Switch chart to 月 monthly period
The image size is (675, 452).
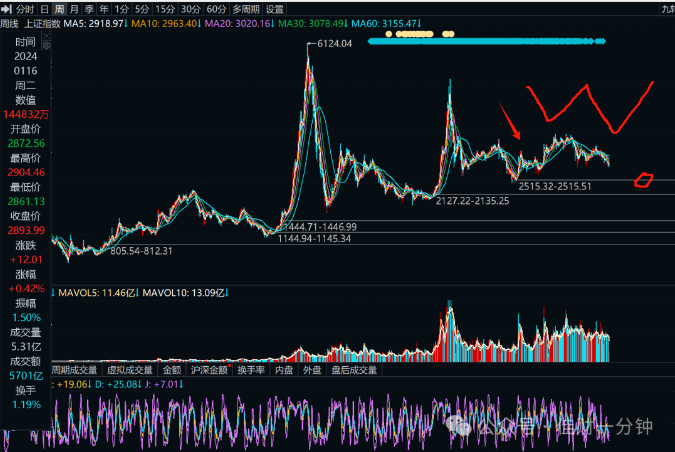(x=74, y=9)
